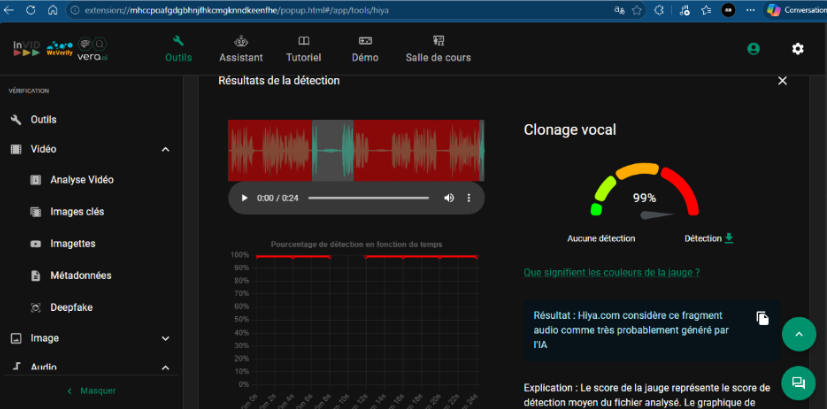Close the detection results panel

[783, 81]
